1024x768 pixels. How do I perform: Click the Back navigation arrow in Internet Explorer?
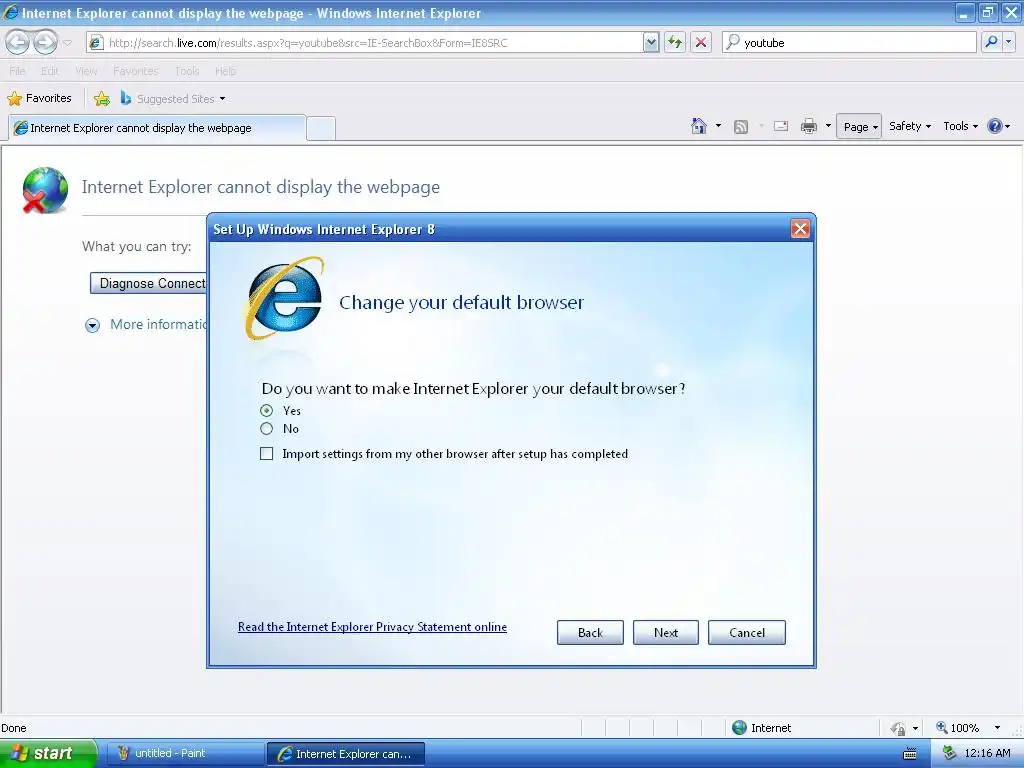coord(18,43)
